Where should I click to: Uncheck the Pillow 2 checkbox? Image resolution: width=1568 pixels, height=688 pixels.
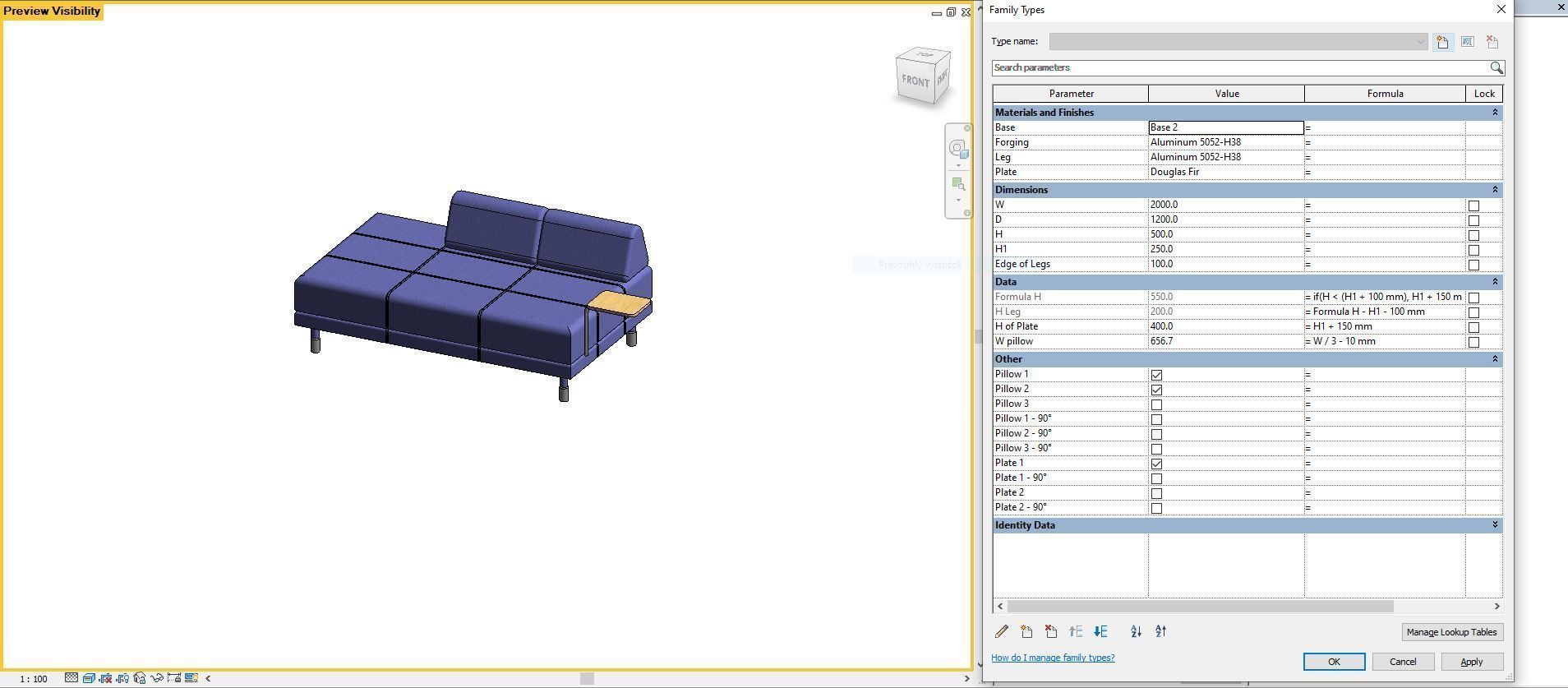[1156, 390]
